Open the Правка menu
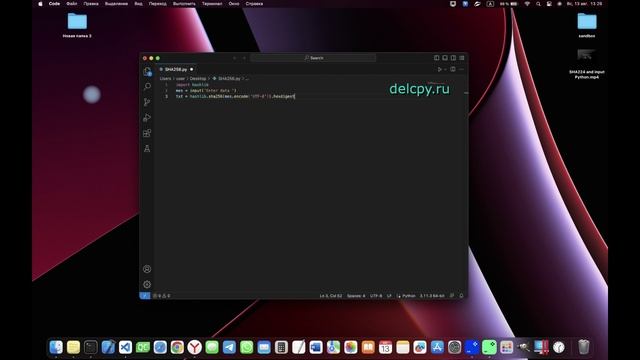Screen dimensions: 640x360 (x=91, y=4)
